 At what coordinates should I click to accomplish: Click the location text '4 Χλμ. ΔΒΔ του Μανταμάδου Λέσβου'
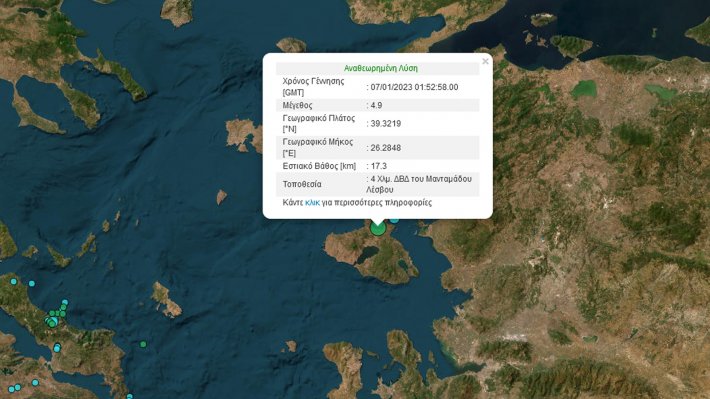(419, 184)
